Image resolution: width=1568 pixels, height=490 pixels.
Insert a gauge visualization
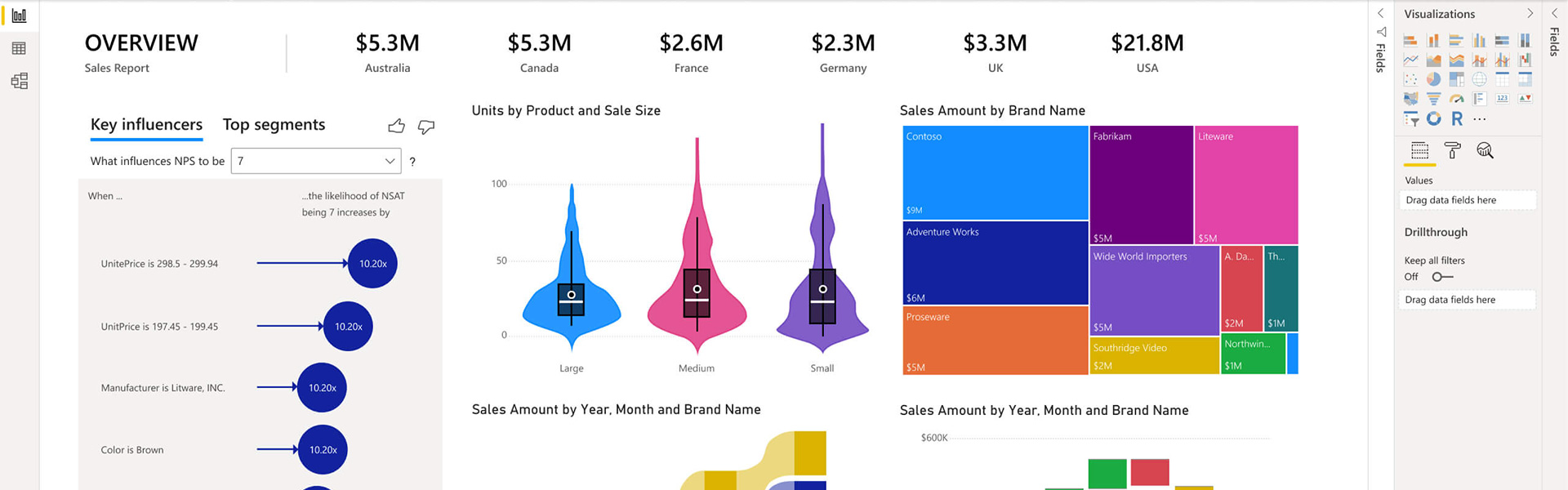click(1456, 99)
